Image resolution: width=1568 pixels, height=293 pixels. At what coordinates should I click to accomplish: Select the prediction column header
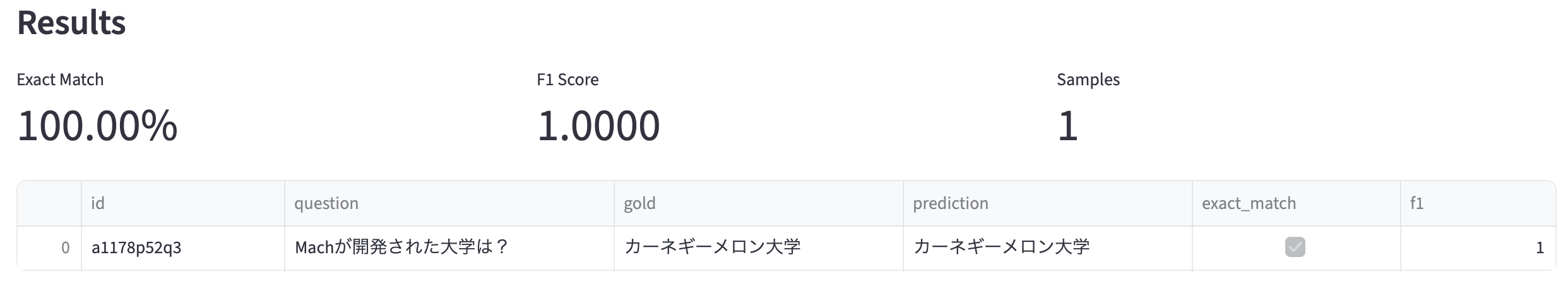click(950, 203)
